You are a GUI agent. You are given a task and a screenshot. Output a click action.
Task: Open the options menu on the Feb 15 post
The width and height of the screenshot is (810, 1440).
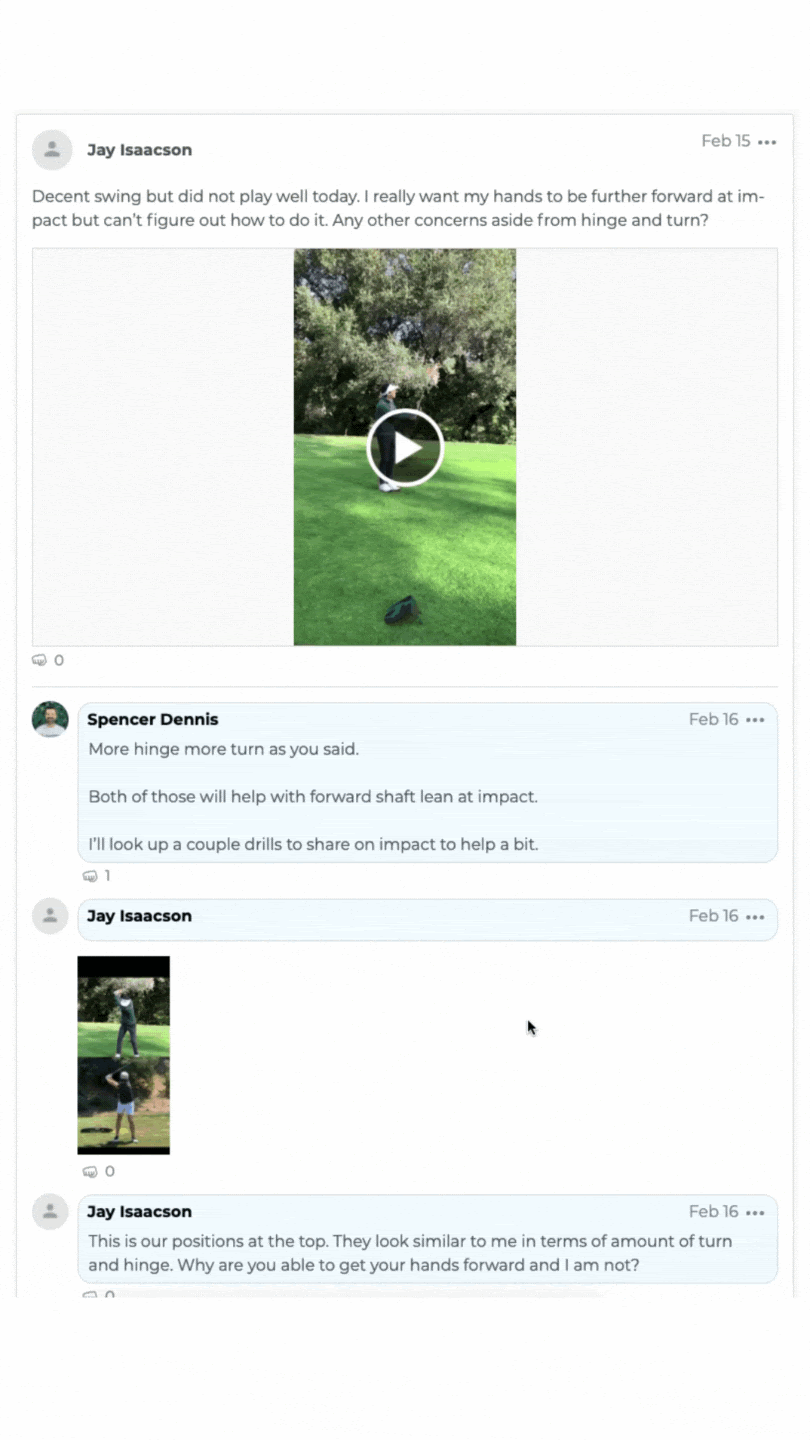pos(766,141)
